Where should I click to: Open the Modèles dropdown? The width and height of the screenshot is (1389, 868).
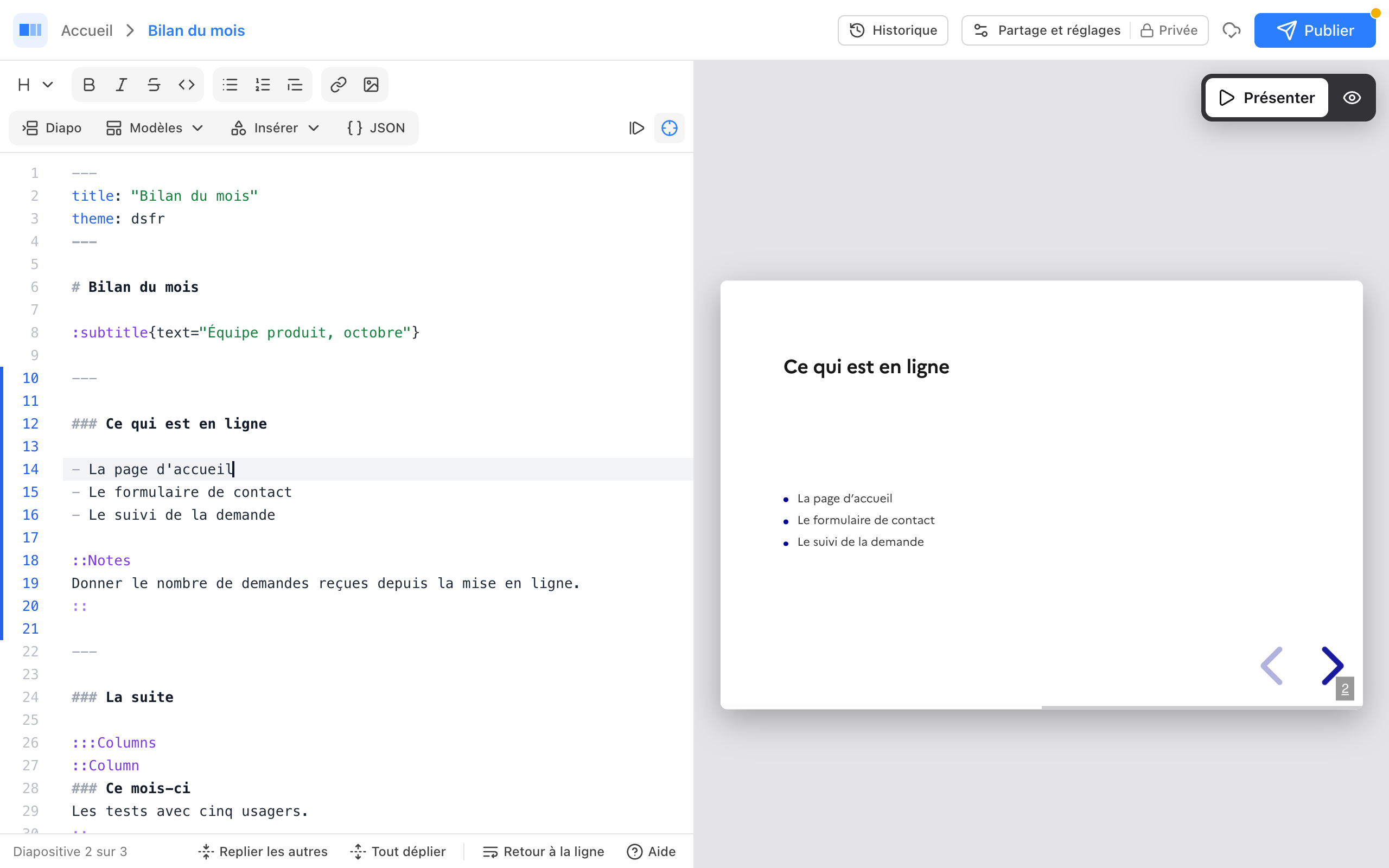tap(155, 128)
